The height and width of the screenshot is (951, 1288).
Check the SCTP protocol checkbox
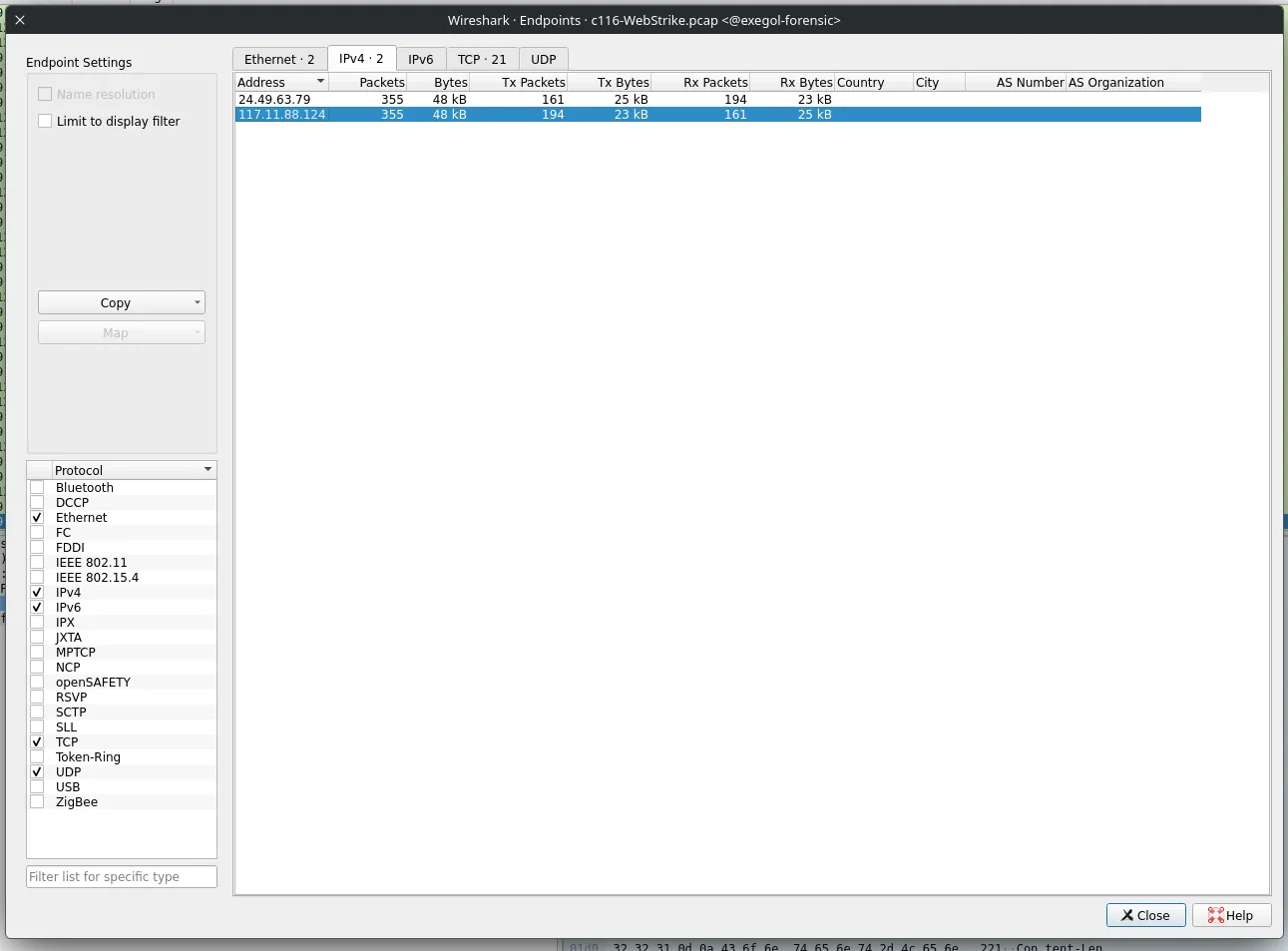click(37, 713)
